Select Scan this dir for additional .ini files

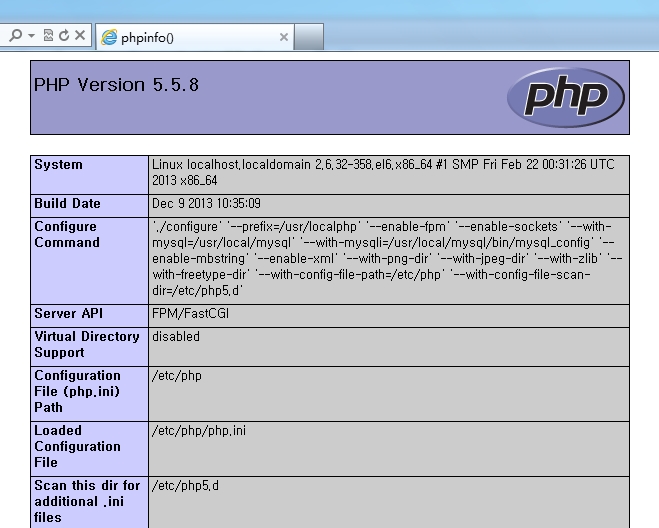point(87,502)
